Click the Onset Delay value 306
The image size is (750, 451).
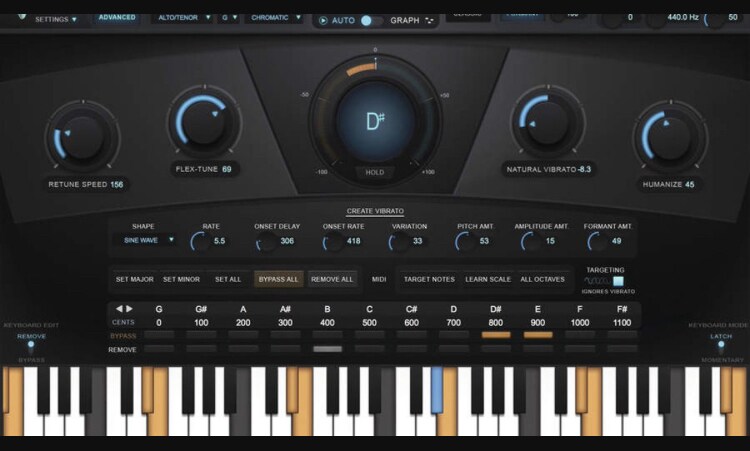click(287, 241)
